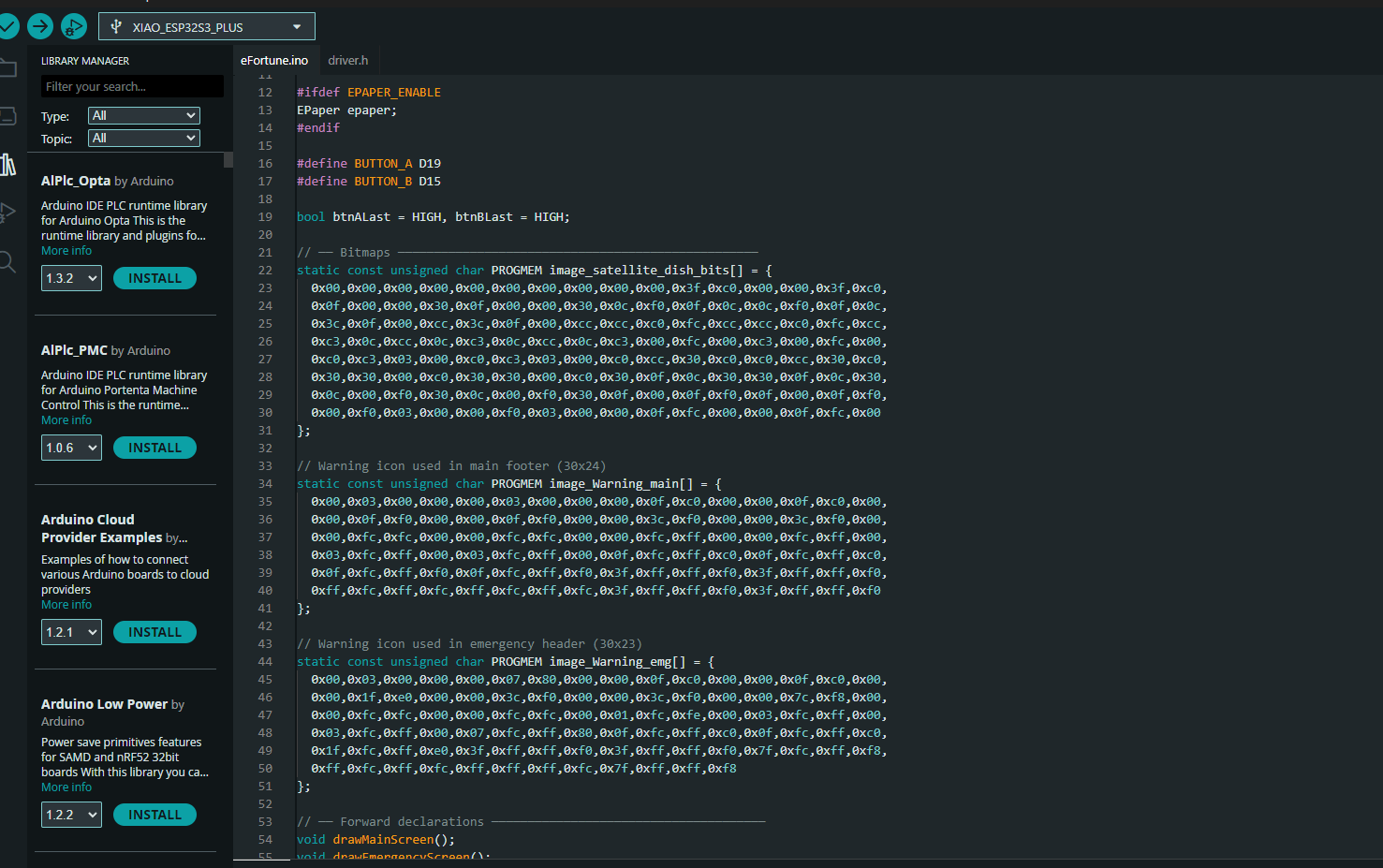Click the EPAPER_ENABLE macro on line 12
The width and height of the screenshot is (1383, 868).
click(x=394, y=92)
